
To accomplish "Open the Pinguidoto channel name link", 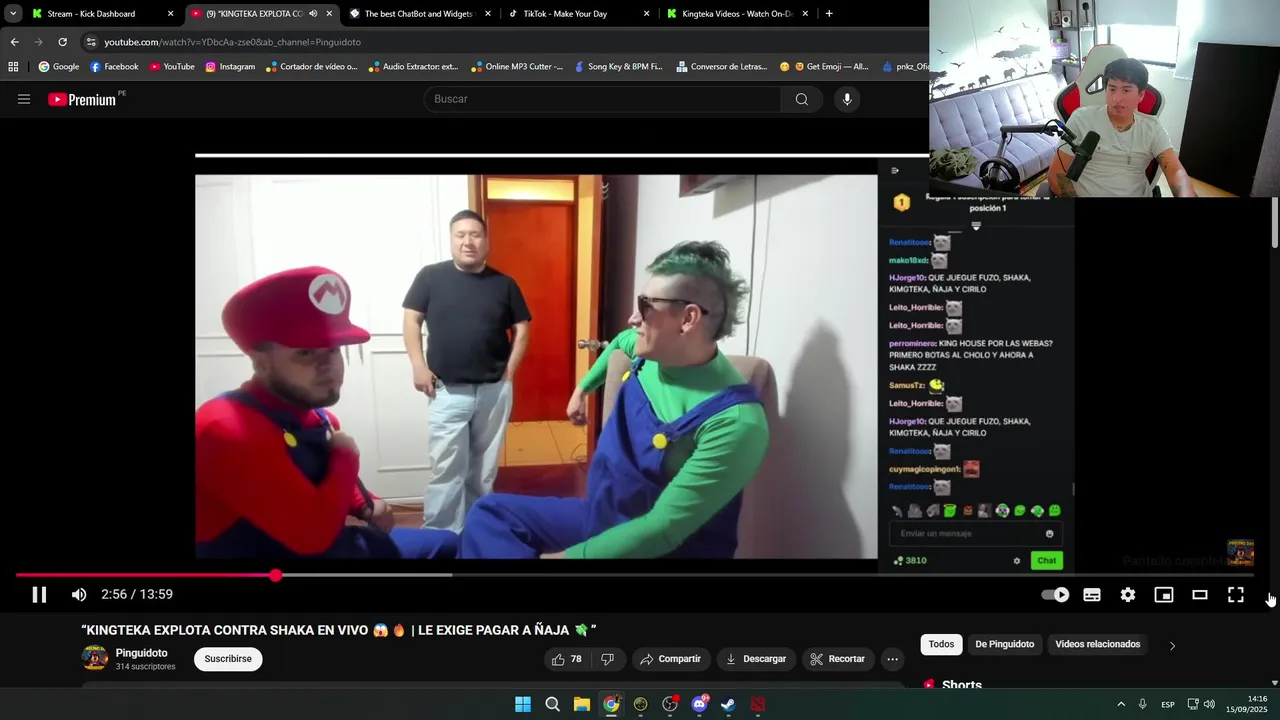I will tap(141, 653).
